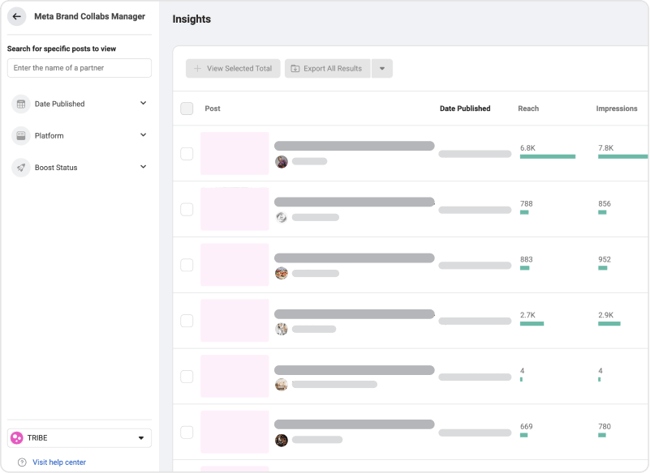Click the back arrow icon
The image size is (650, 473).
click(x=17, y=17)
